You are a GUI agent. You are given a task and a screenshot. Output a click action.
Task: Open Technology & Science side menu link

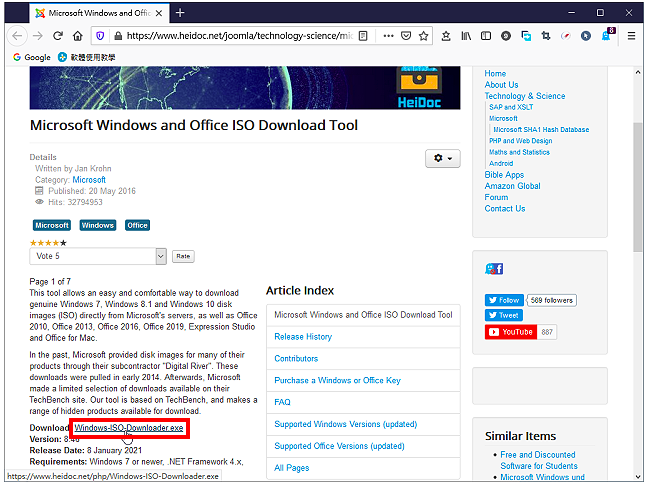coord(525,96)
